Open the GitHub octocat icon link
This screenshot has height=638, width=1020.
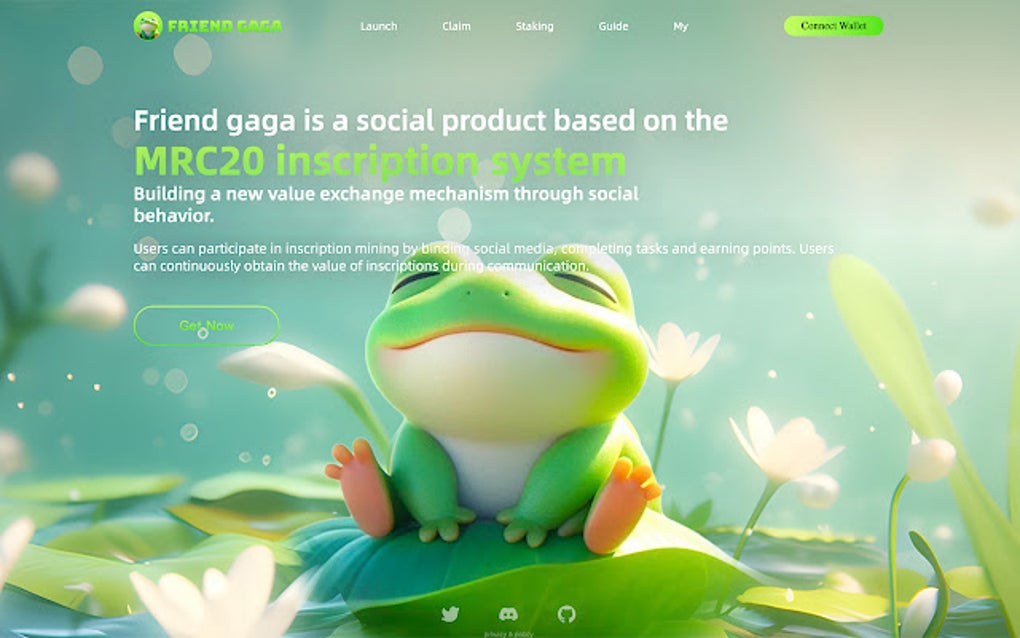point(567,613)
